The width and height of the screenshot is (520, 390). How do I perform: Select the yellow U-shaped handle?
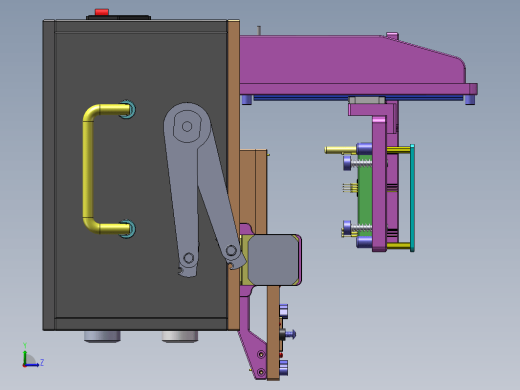click(106, 169)
